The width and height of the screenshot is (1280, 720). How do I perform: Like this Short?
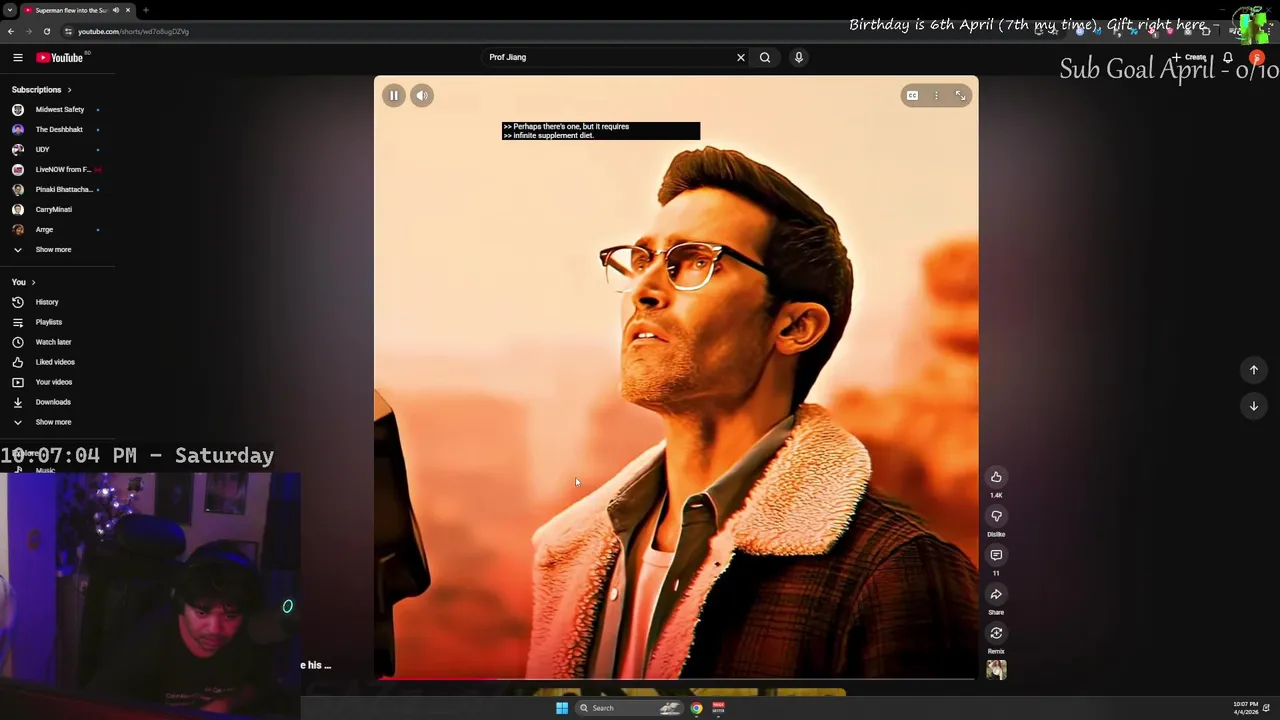[x=996, y=477]
